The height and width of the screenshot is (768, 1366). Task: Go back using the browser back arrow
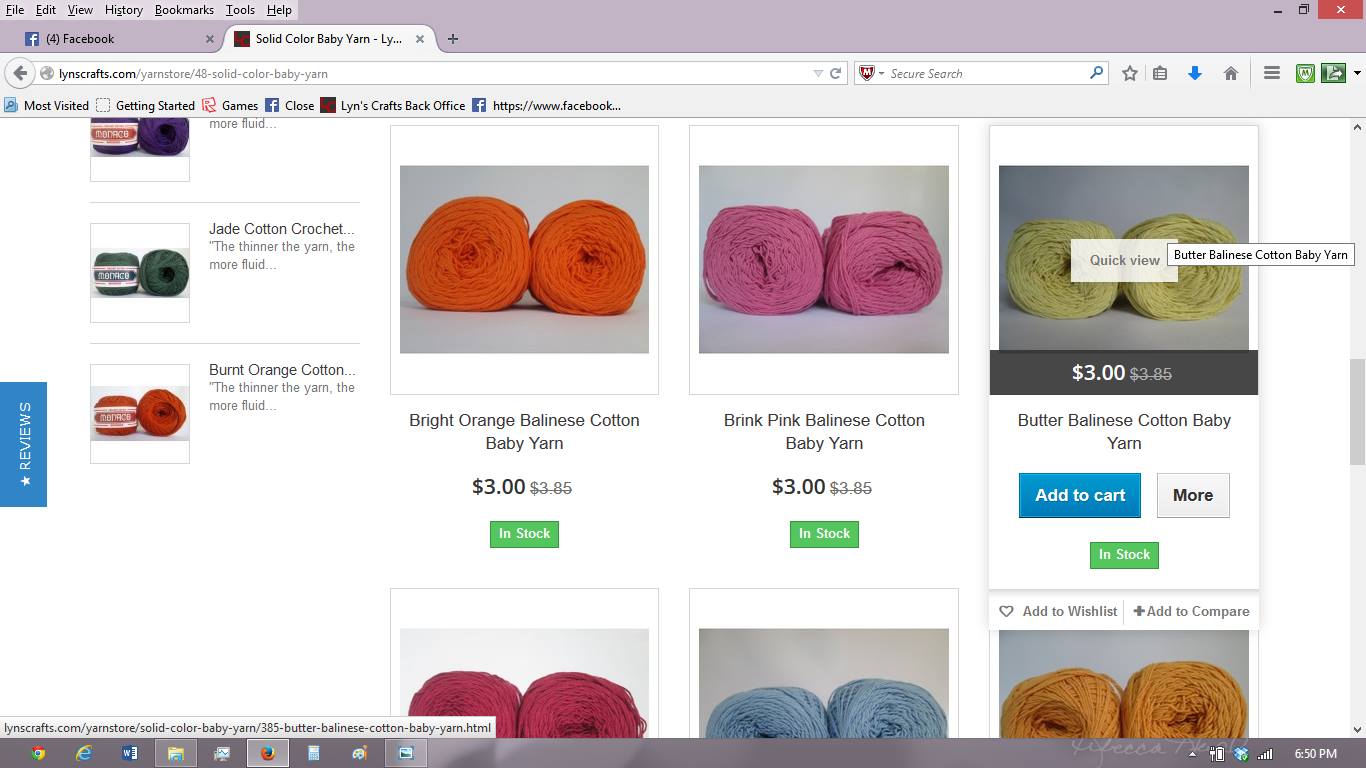[x=20, y=73]
